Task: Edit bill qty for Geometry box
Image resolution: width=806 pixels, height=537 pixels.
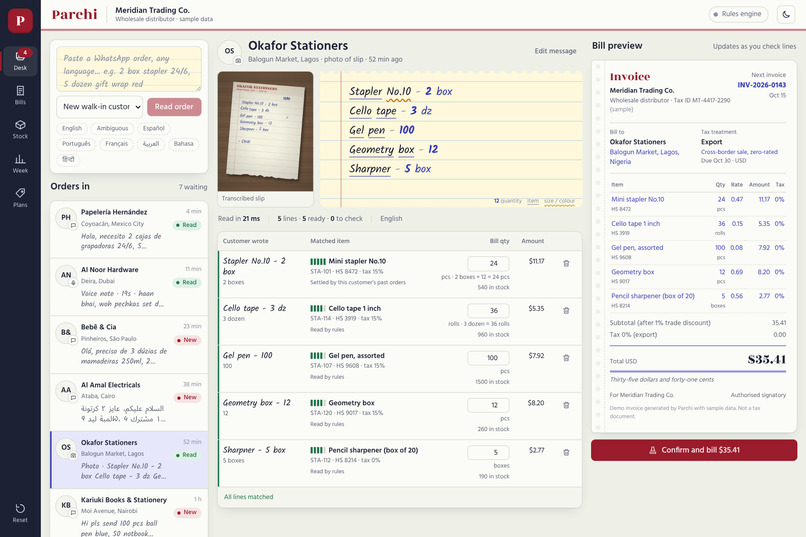Action: (x=488, y=405)
